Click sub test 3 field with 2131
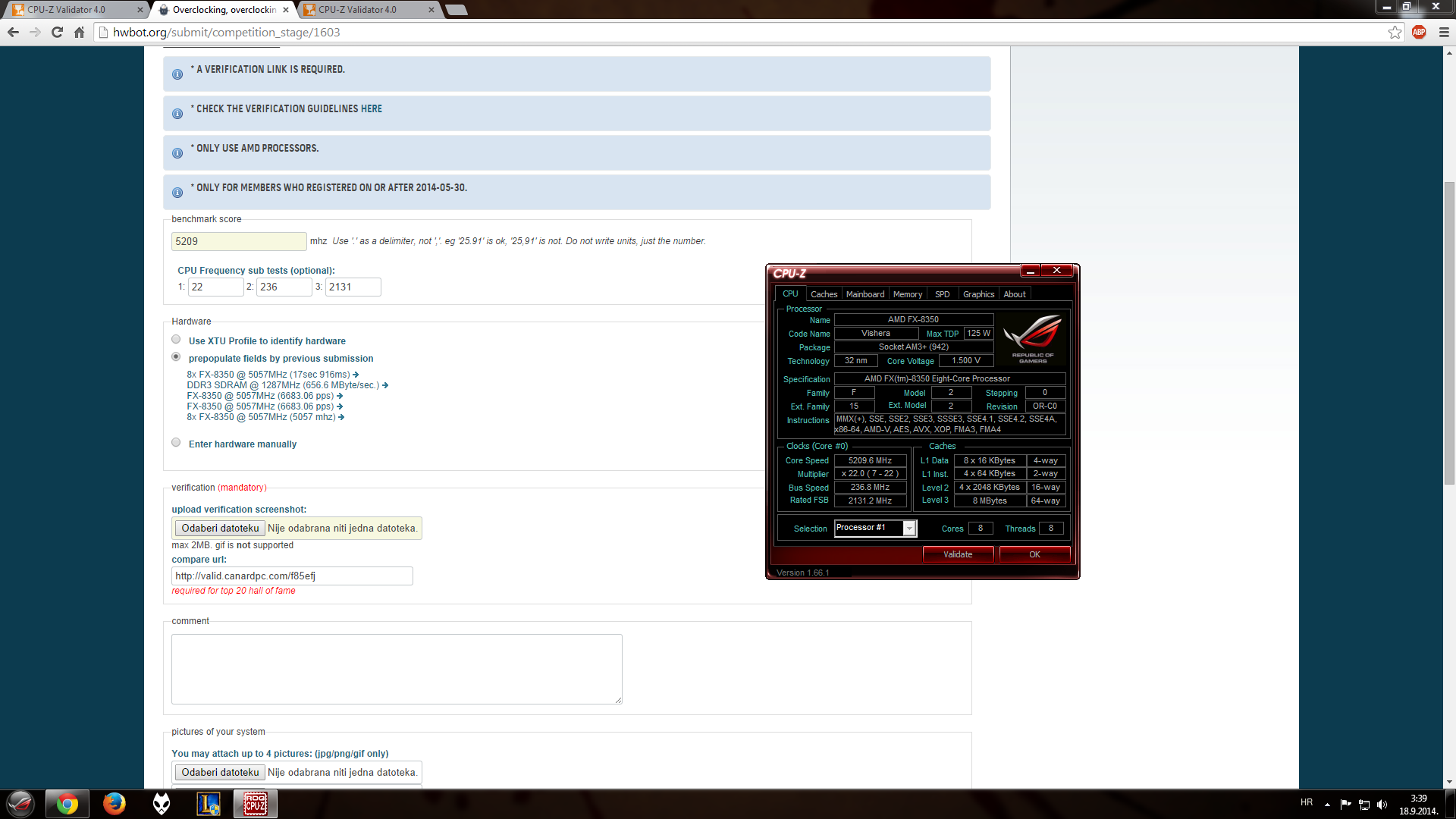The height and width of the screenshot is (819, 1456). pyautogui.click(x=353, y=287)
